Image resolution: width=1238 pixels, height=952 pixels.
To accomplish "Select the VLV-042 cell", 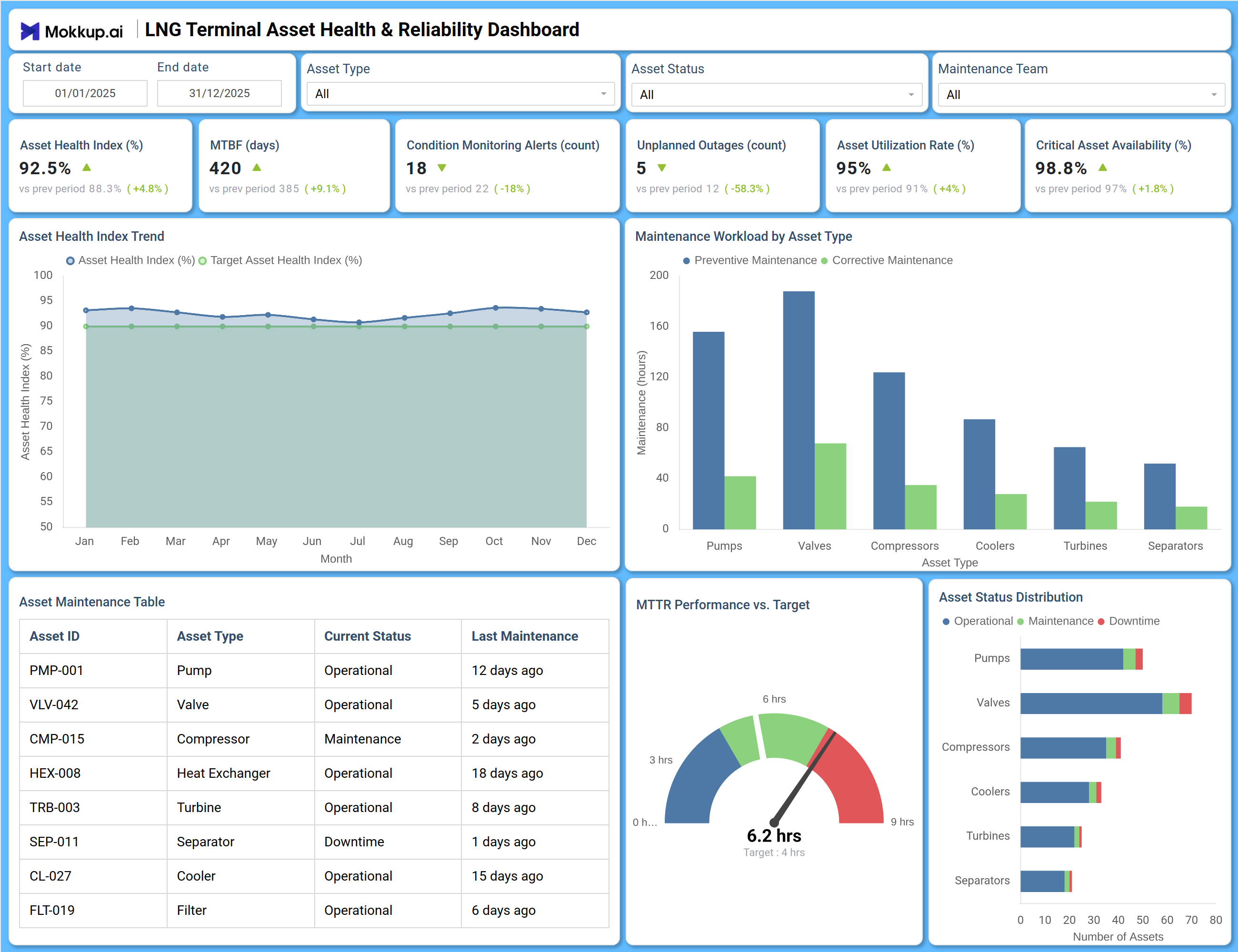I will [x=93, y=705].
